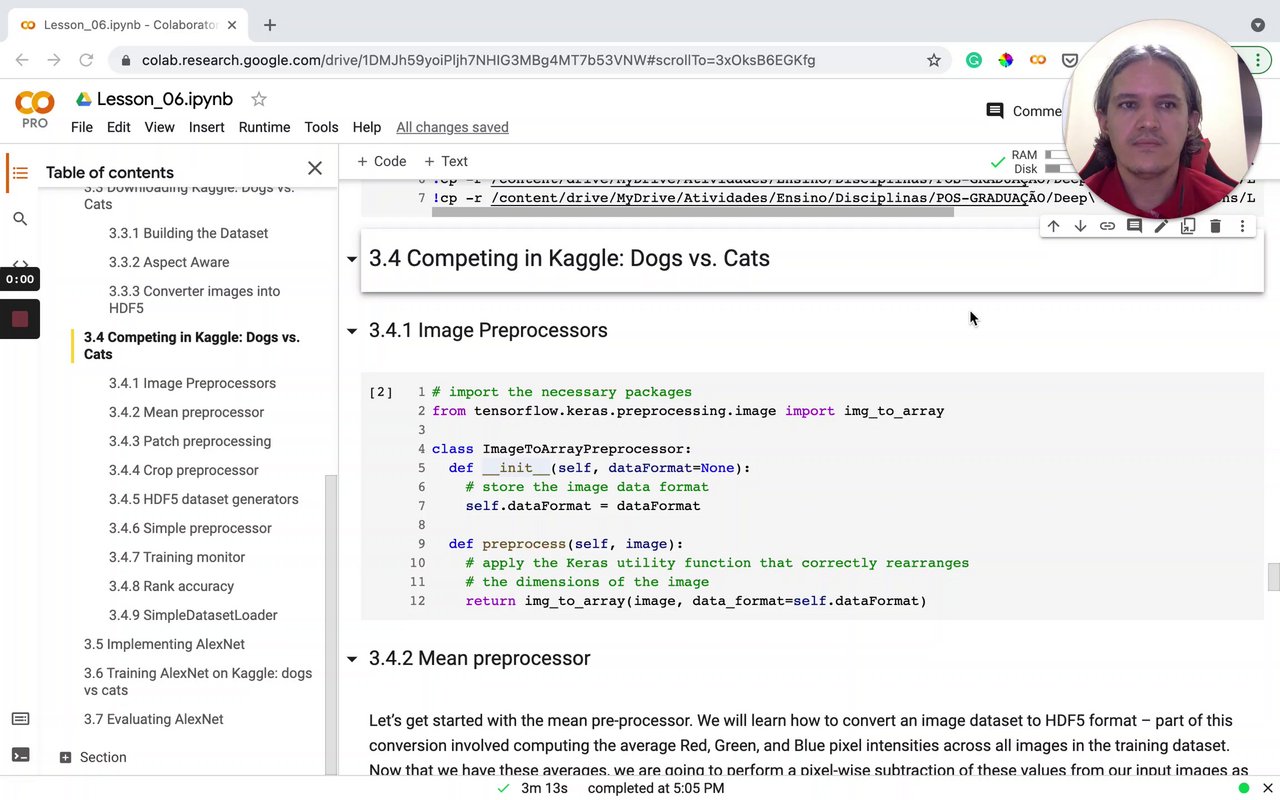Viewport: 1280px width, 800px height.
Task: Open the Comment button in header
Action: coord(1023,111)
